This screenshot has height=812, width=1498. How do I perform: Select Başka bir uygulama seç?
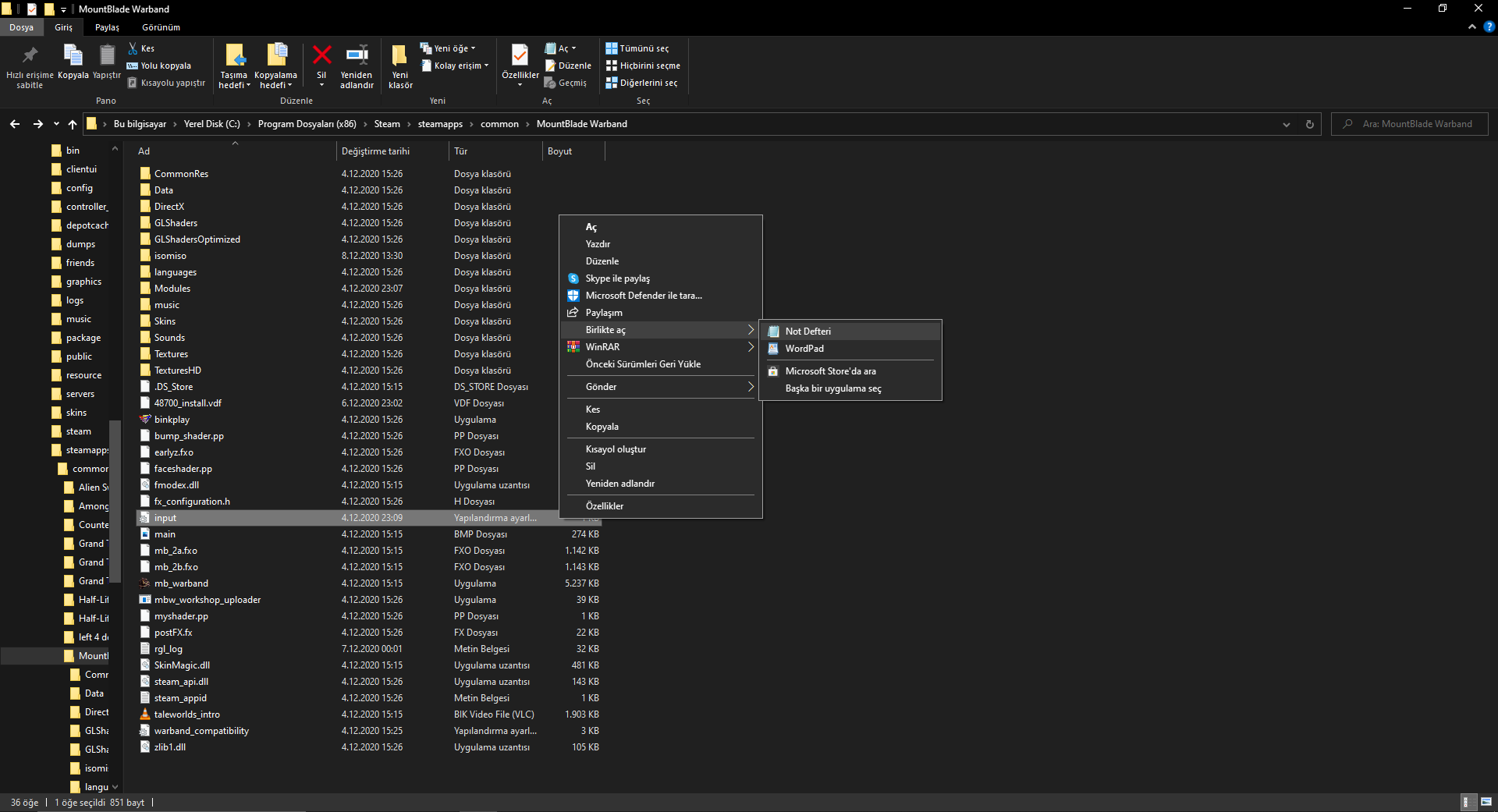[x=850, y=388]
